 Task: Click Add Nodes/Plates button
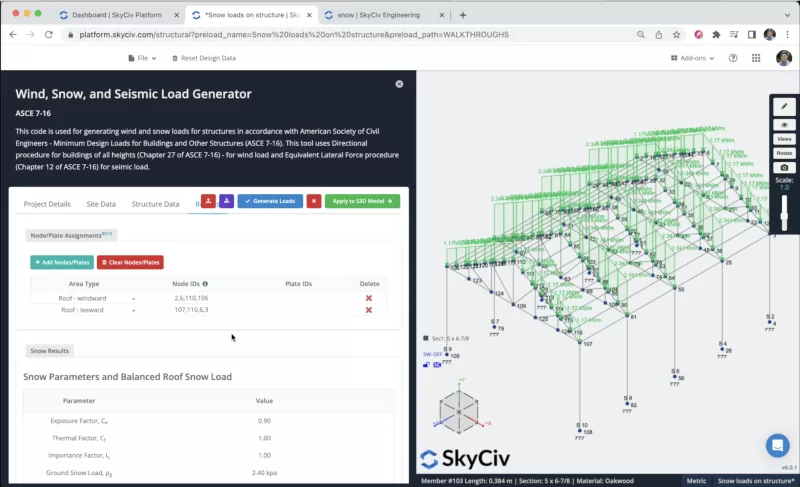(x=62, y=262)
